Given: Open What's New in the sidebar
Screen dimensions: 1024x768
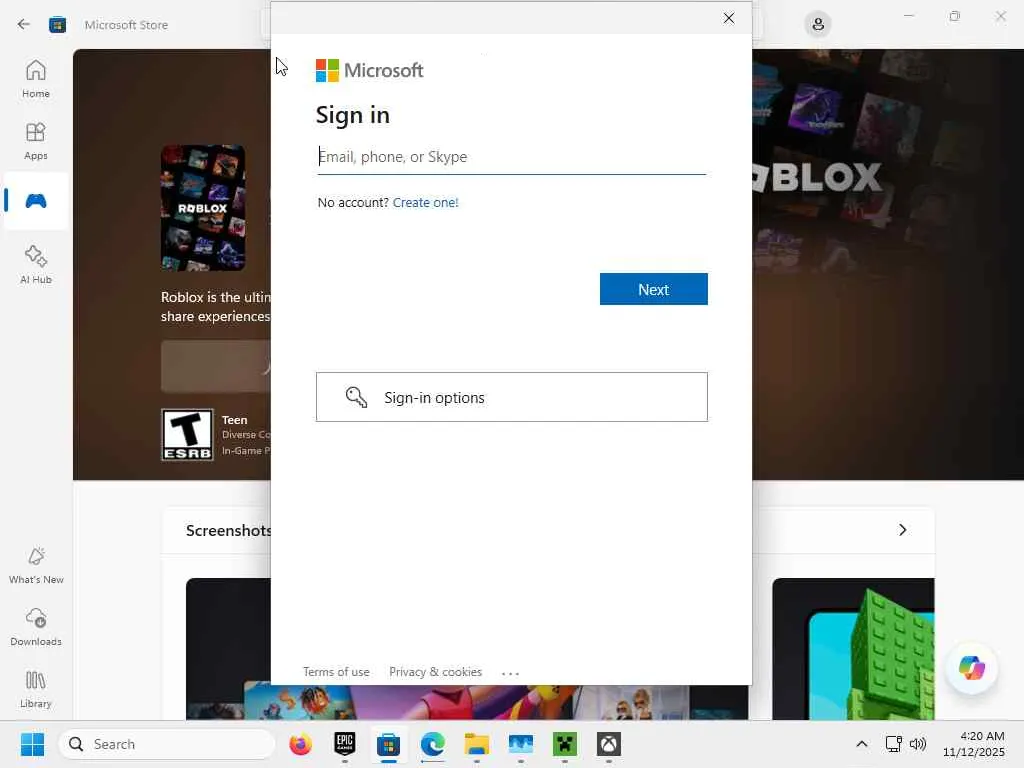Looking at the screenshot, I should point(36,565).
